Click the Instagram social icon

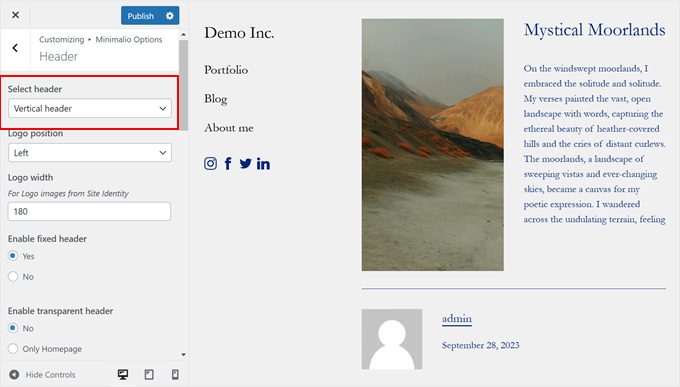(x=210, y=164)
